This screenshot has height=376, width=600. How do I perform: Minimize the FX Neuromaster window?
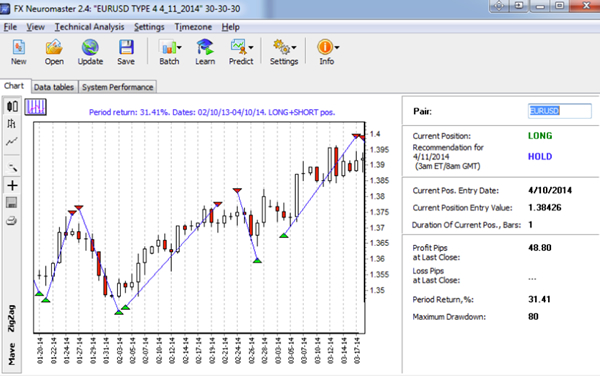(x=540, y=6)
